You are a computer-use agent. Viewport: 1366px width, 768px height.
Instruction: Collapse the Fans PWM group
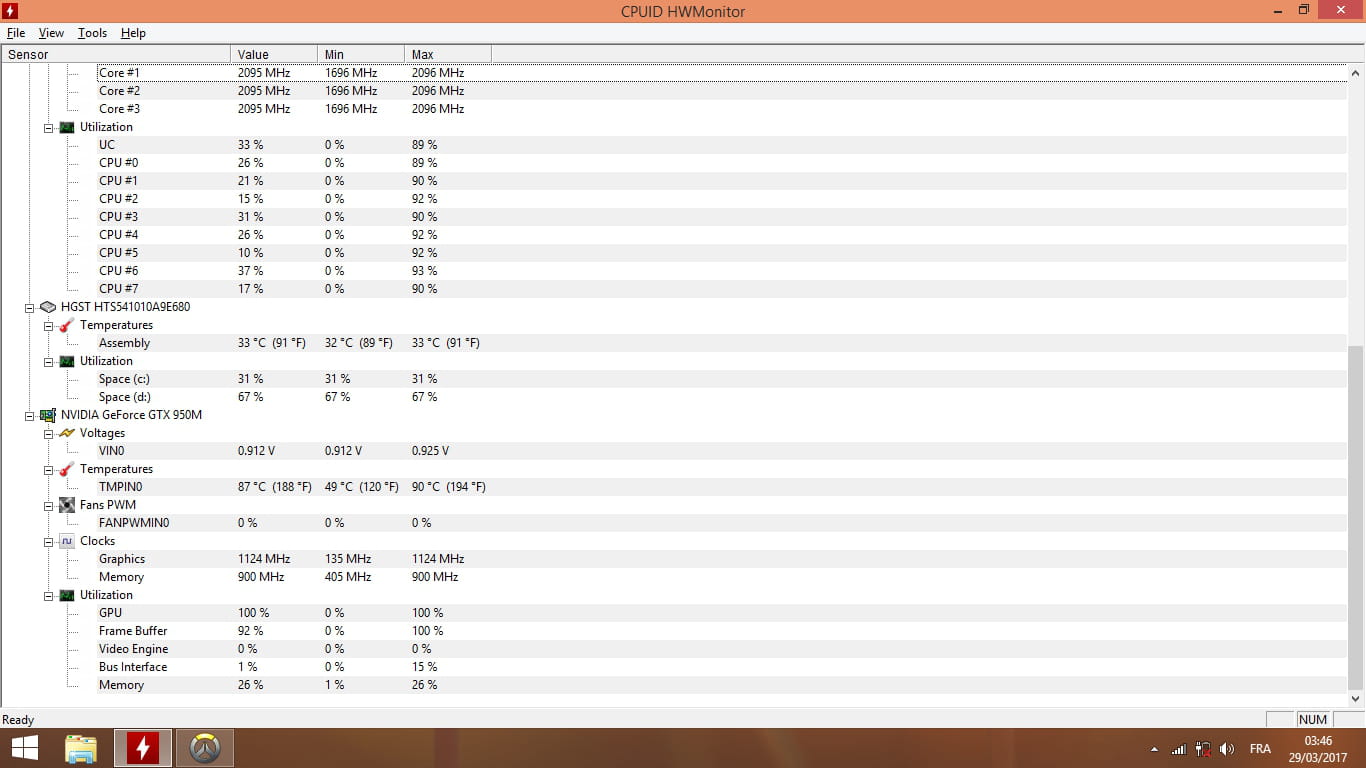click(x=48, y=505)
